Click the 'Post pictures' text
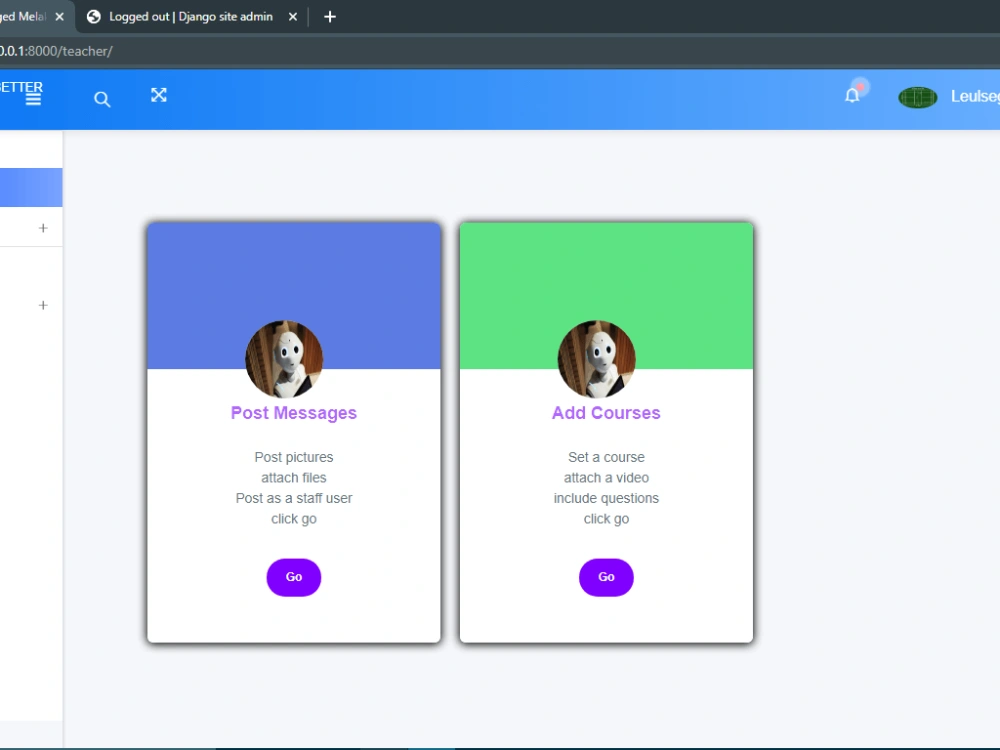This screenshot has height=750, width=1000. pyautogui.click(x=293, y=457)
